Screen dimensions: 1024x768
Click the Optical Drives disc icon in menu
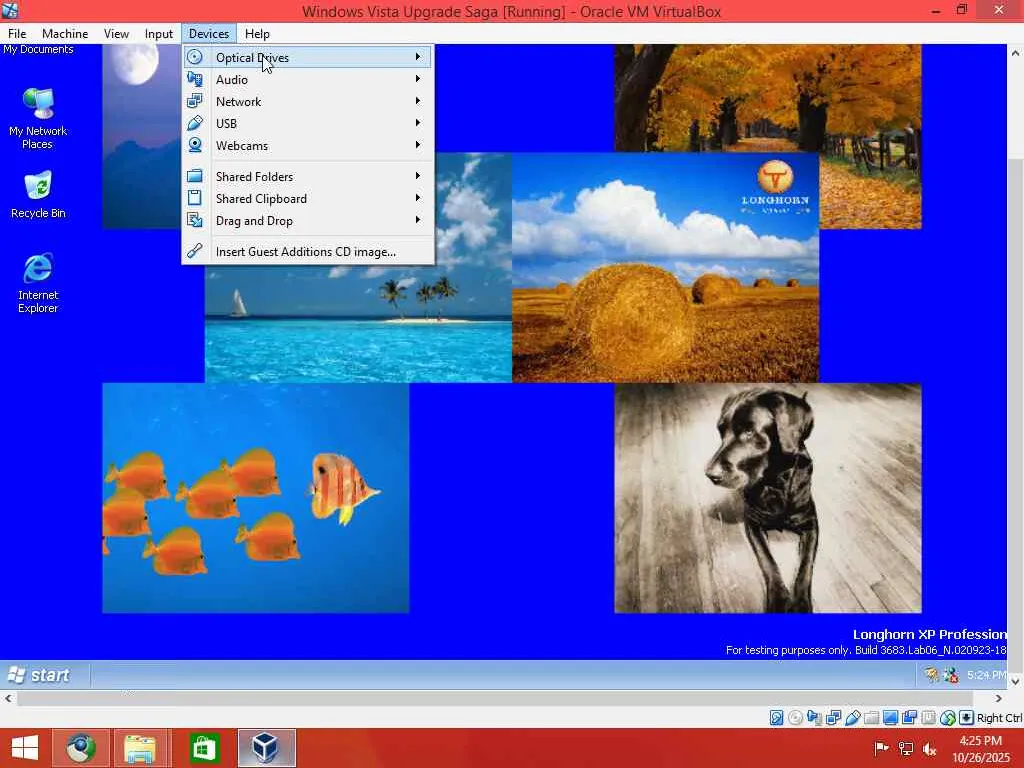(195, 57)
